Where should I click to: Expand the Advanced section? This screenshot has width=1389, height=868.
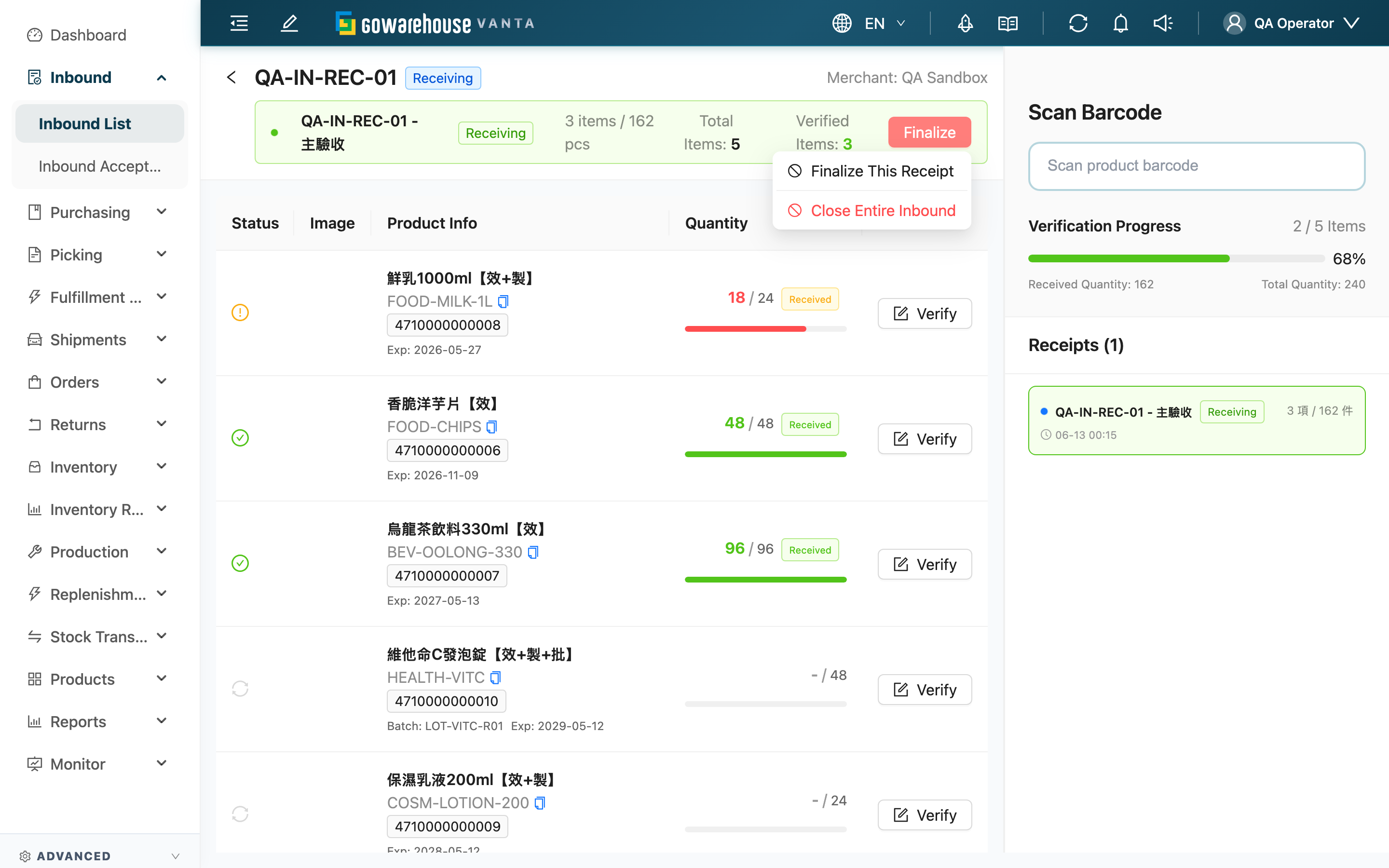pos(176,856)
